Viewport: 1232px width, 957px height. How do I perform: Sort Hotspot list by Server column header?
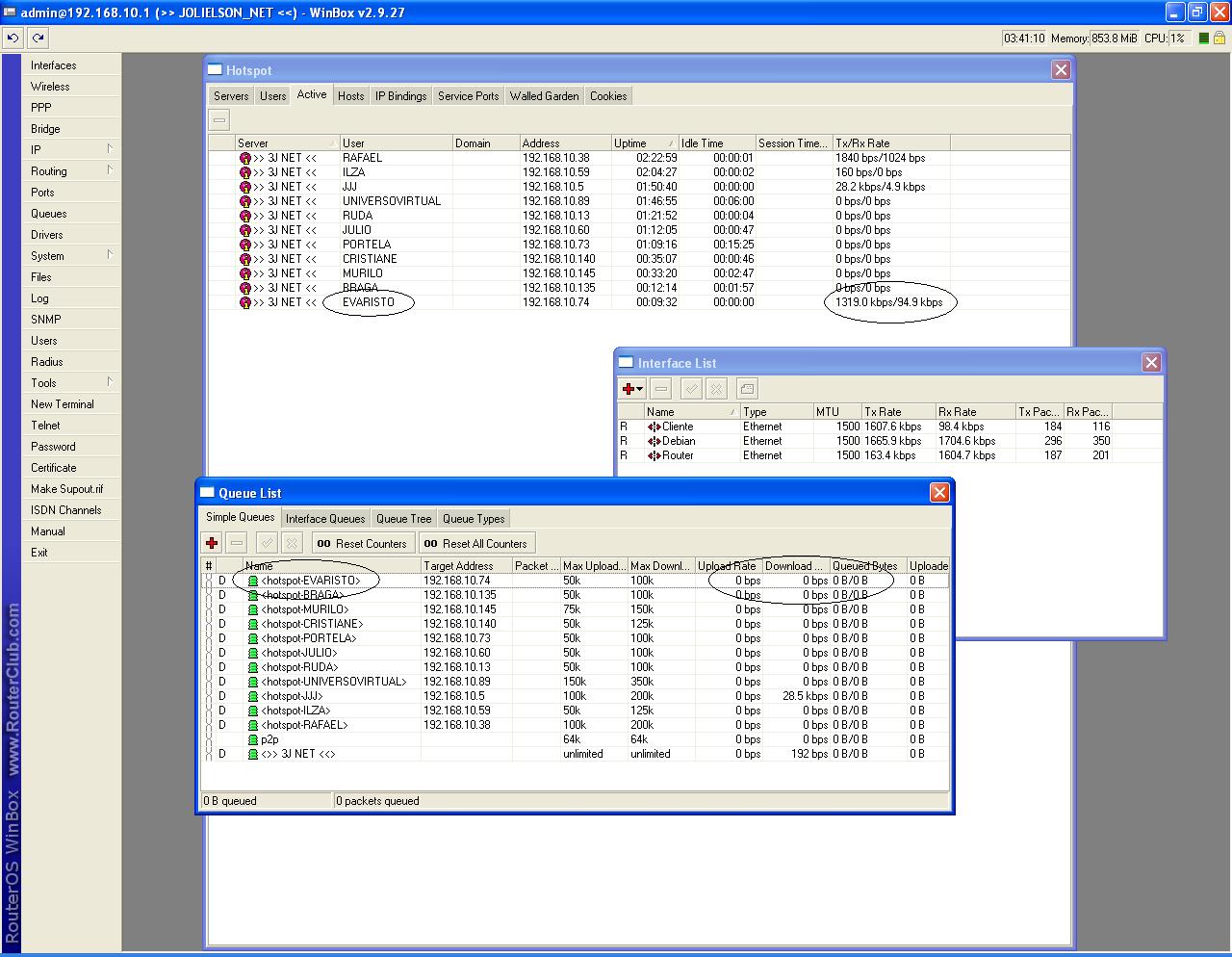pos(287,143)
